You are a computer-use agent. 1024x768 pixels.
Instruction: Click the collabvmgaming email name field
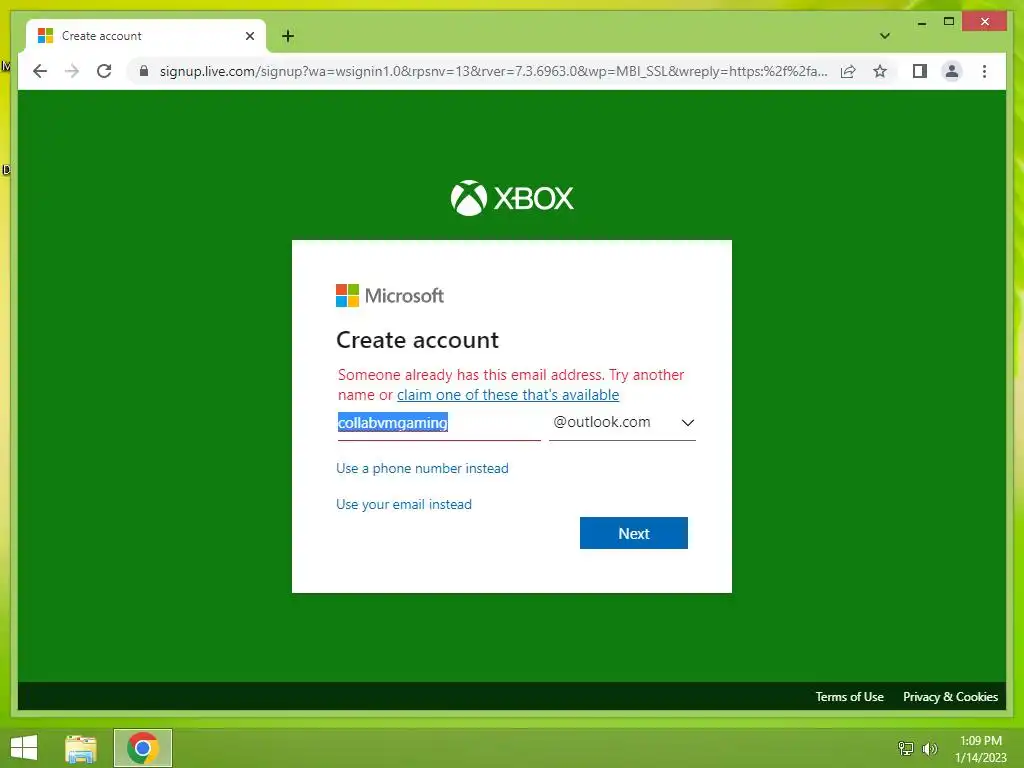pos(439,423)
